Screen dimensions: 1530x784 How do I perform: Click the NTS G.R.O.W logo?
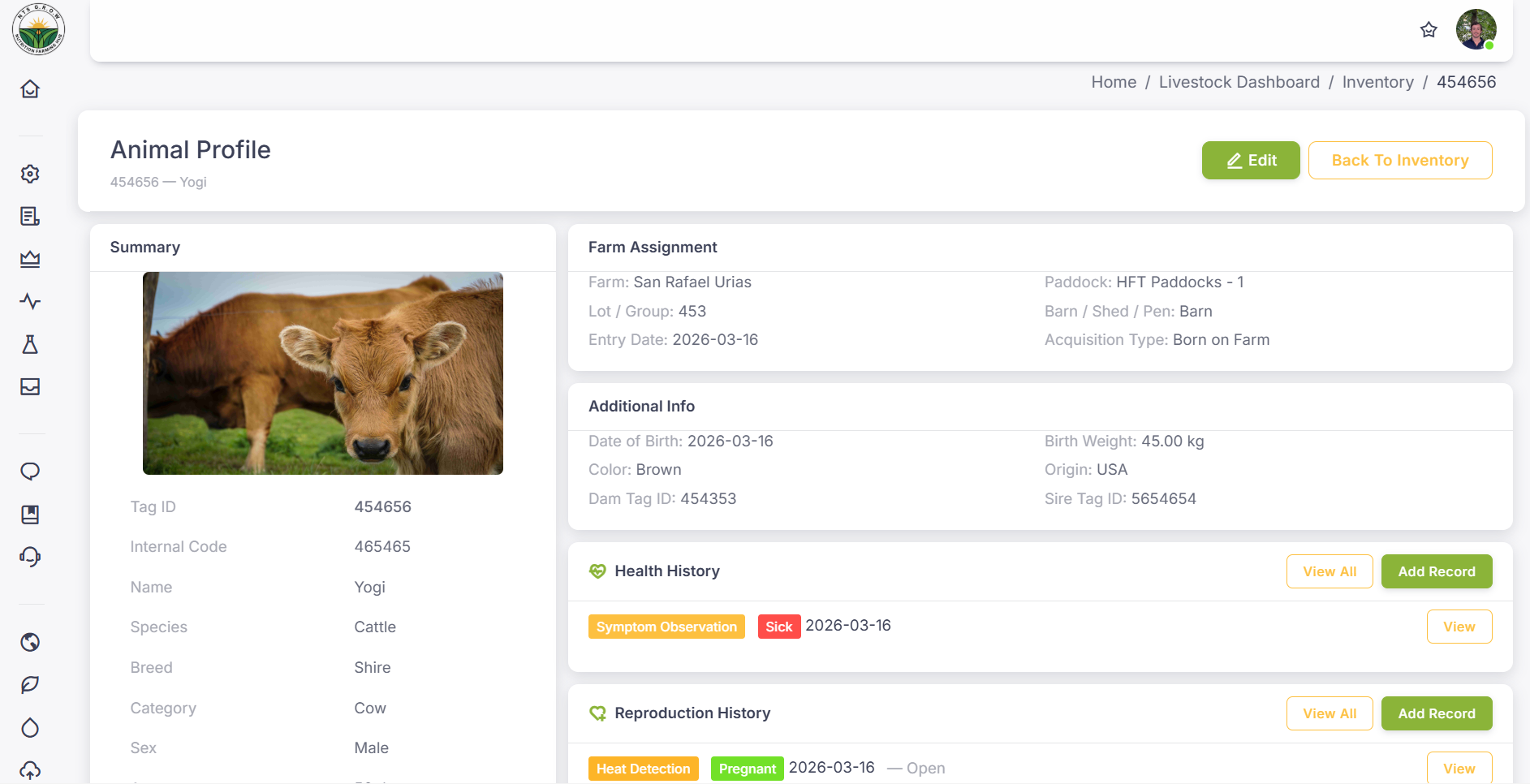point(38,30)
